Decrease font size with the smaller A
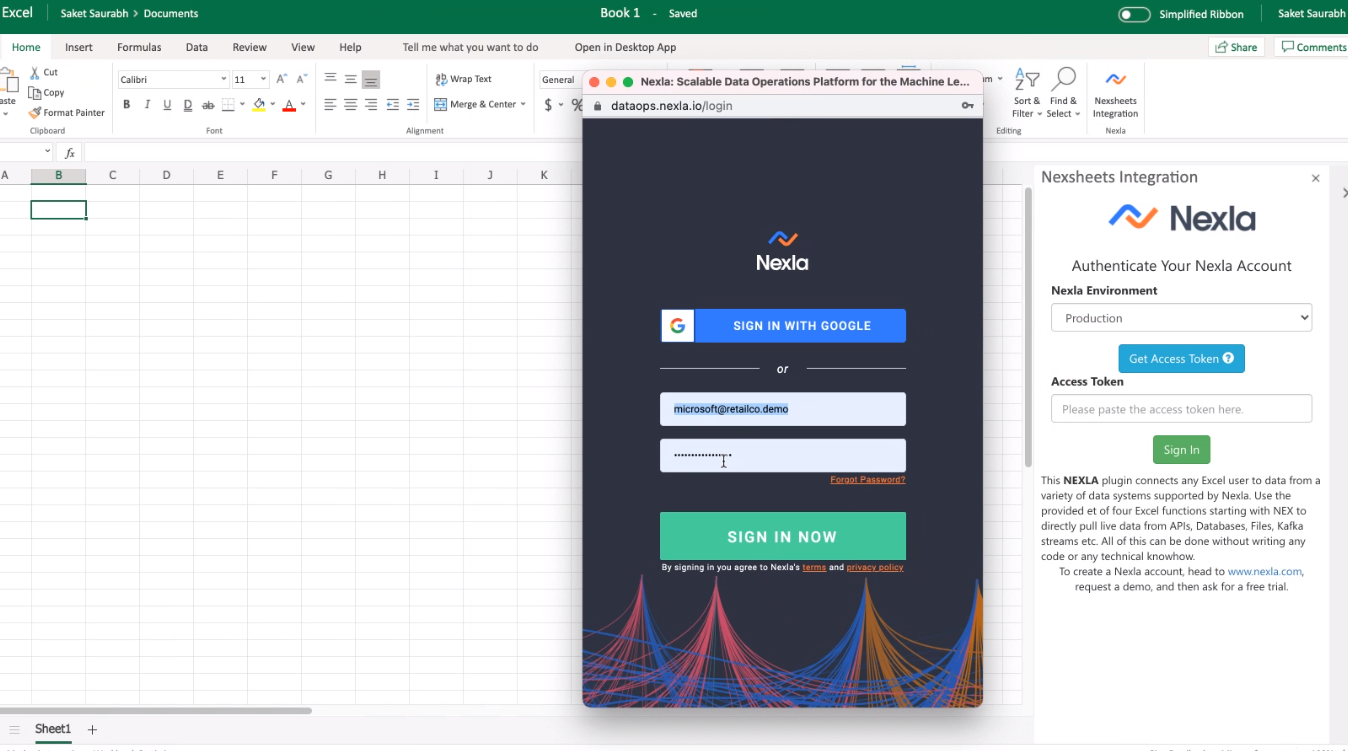The image size is (1348, 751). 301,79
